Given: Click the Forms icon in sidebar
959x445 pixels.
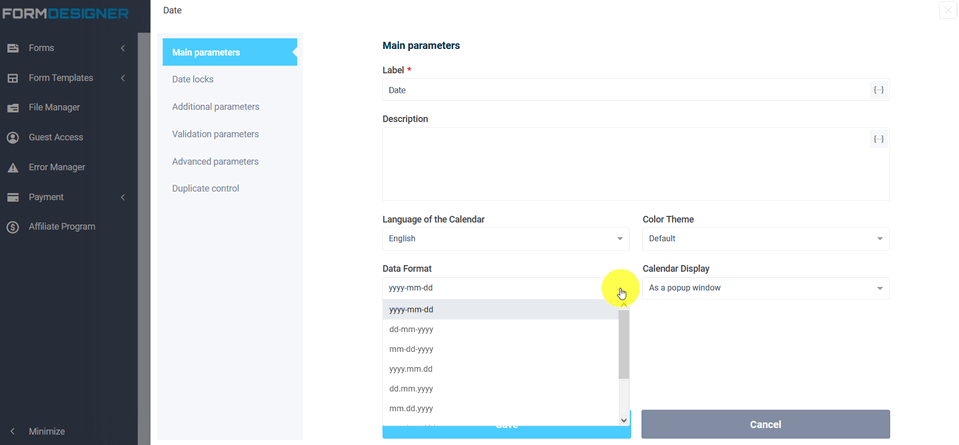Looking at the screenshot, I should pyautogui.click(x=13, y=48).
